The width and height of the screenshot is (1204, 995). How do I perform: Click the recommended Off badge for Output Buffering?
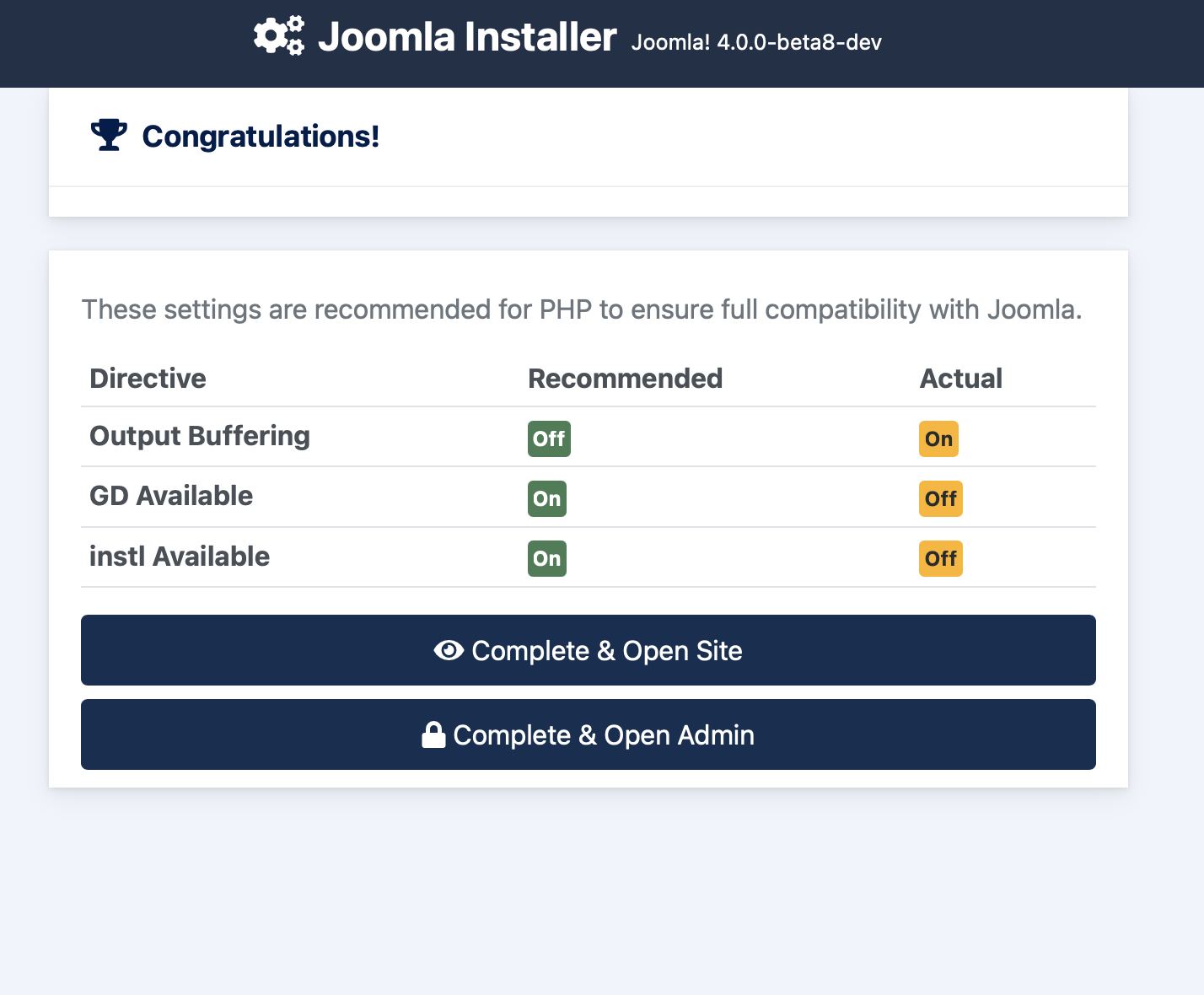pyautogui.click(x=549, y=438)
